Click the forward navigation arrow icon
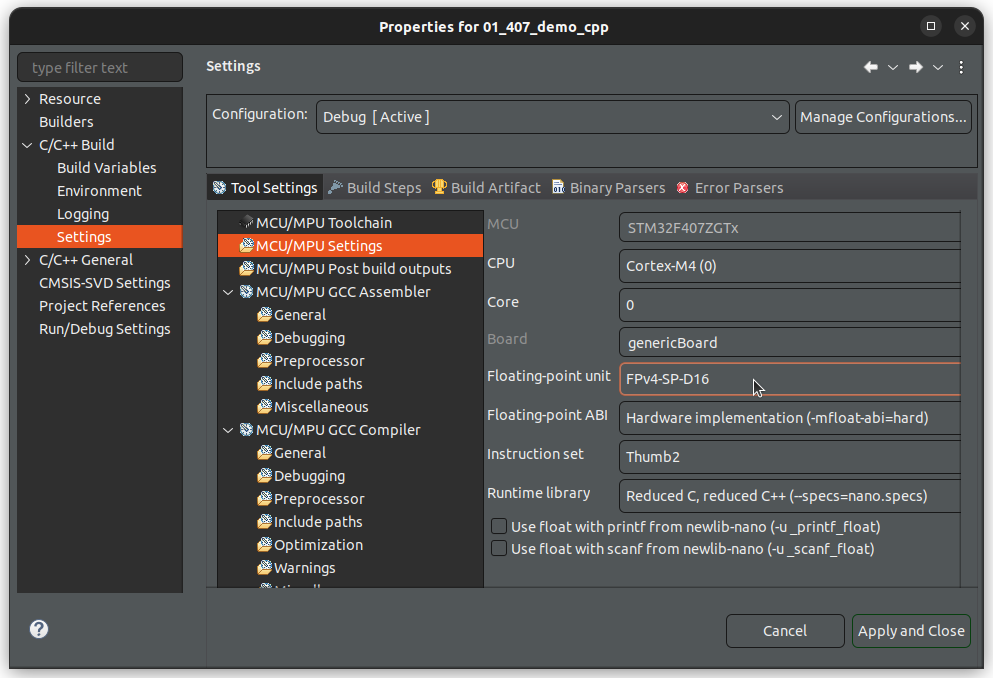This screenshot has height=678, width=993. point(915,67)
